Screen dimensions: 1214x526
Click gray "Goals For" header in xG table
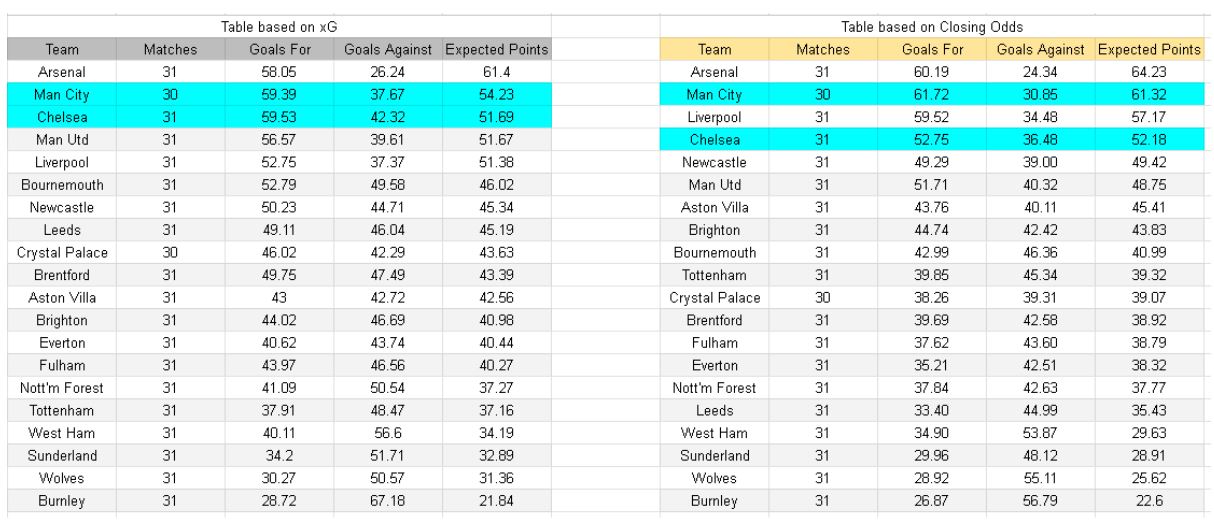pos(280,49)
